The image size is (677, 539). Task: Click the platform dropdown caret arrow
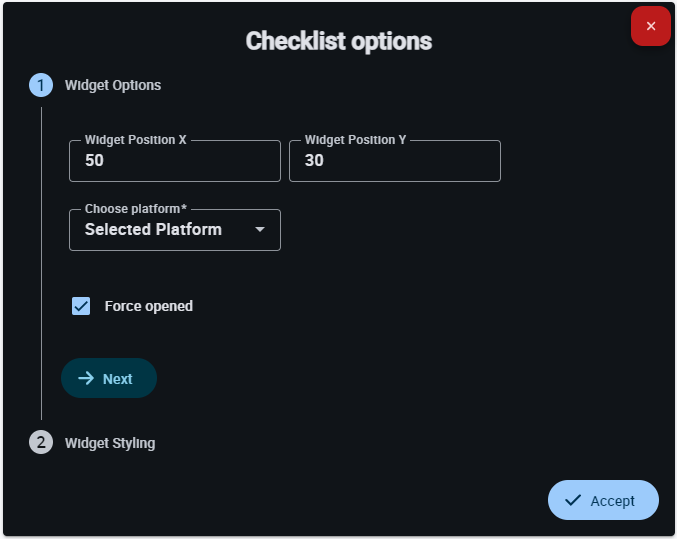tap(260, 230)
